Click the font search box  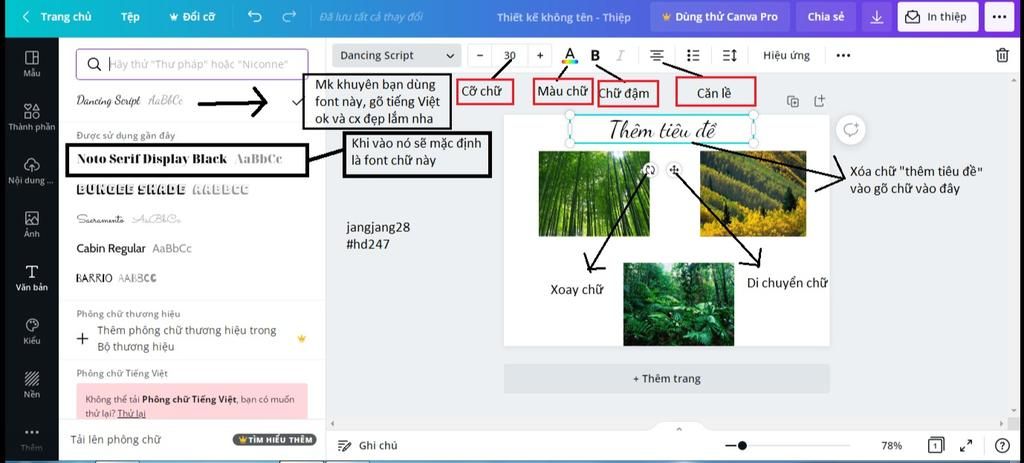(x=192, y=64)
